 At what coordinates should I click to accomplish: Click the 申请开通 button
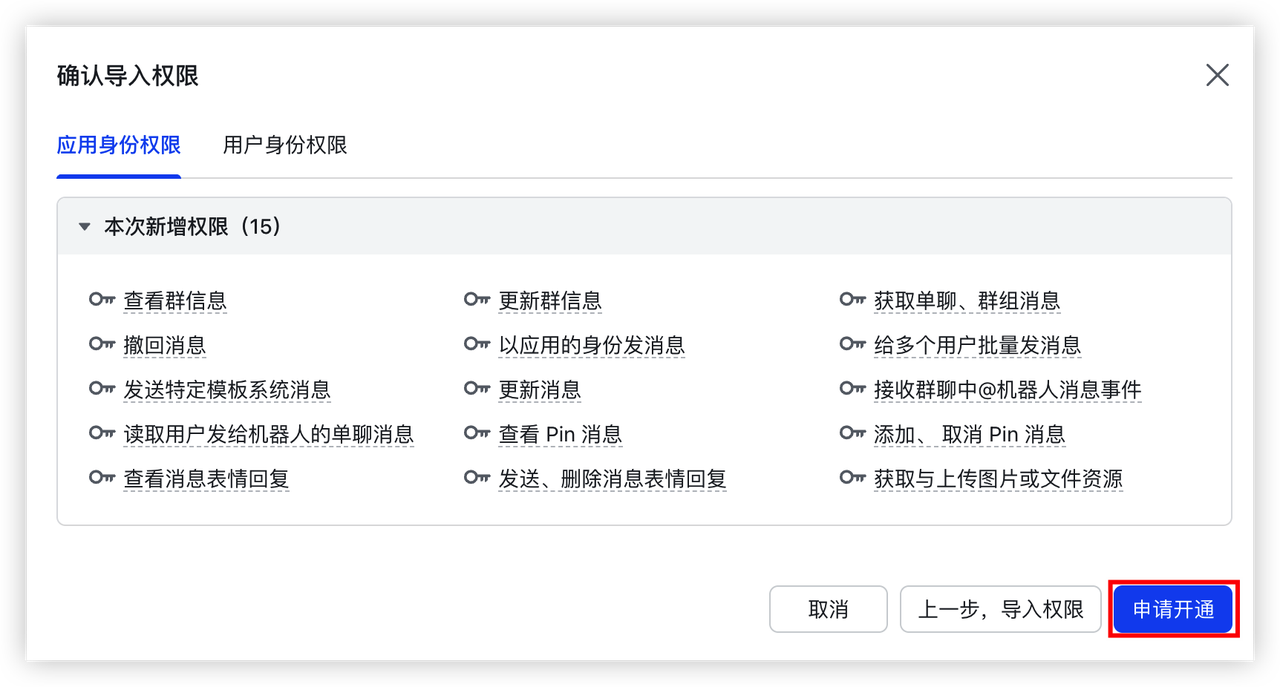click(1173, 609)
